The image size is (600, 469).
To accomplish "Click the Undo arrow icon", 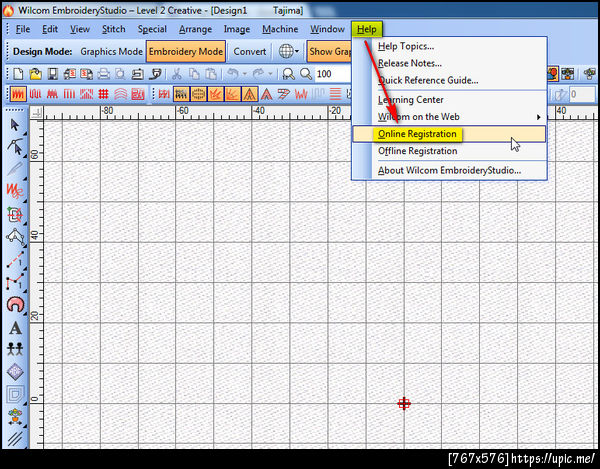I will point(233,73).
